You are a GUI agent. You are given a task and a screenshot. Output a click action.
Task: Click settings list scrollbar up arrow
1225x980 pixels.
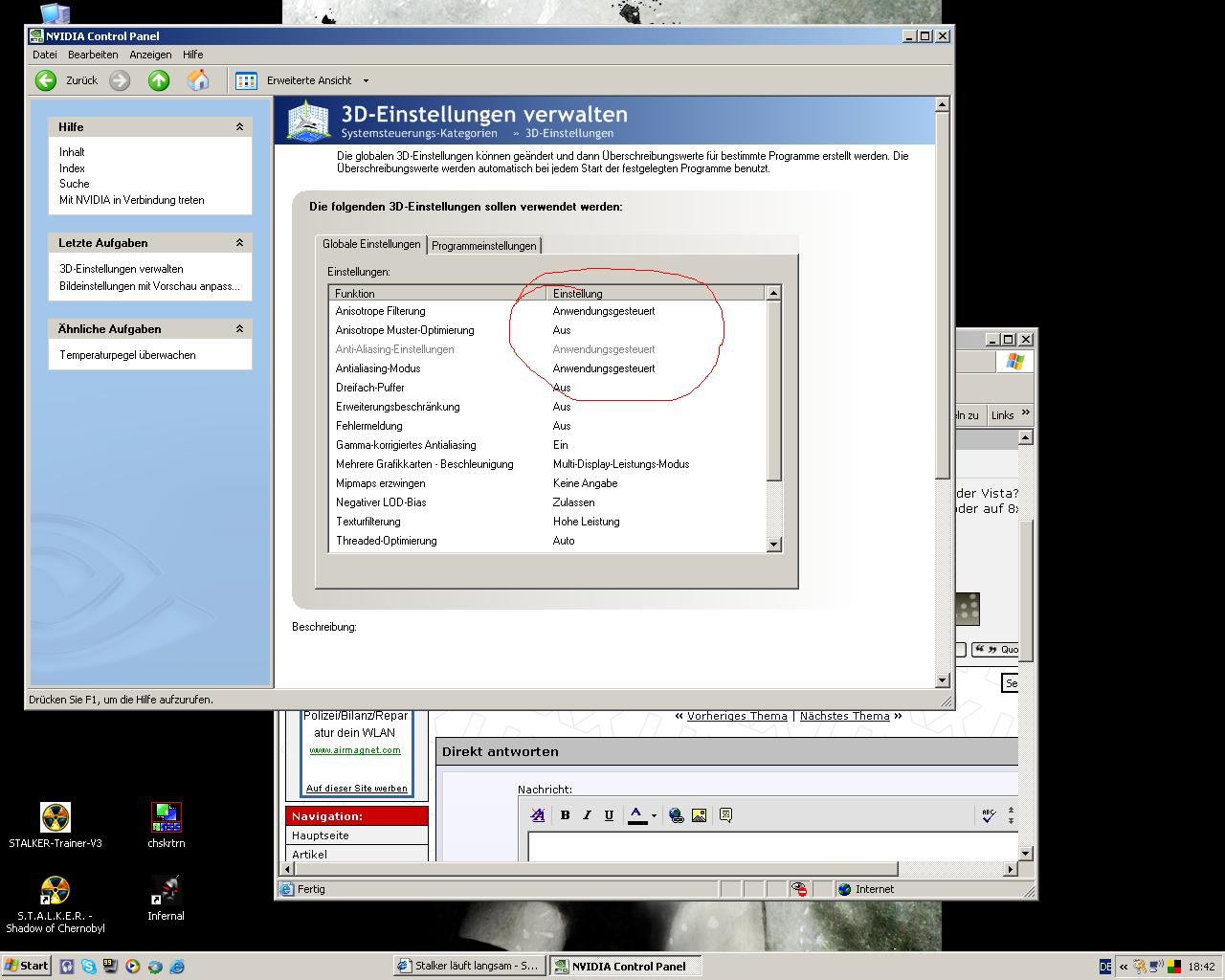[x=773, y=293]
